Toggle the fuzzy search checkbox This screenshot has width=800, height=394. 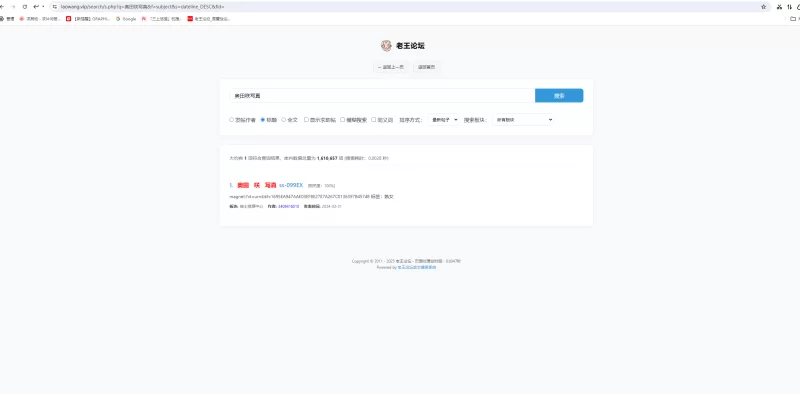click(x=343, y=120)
